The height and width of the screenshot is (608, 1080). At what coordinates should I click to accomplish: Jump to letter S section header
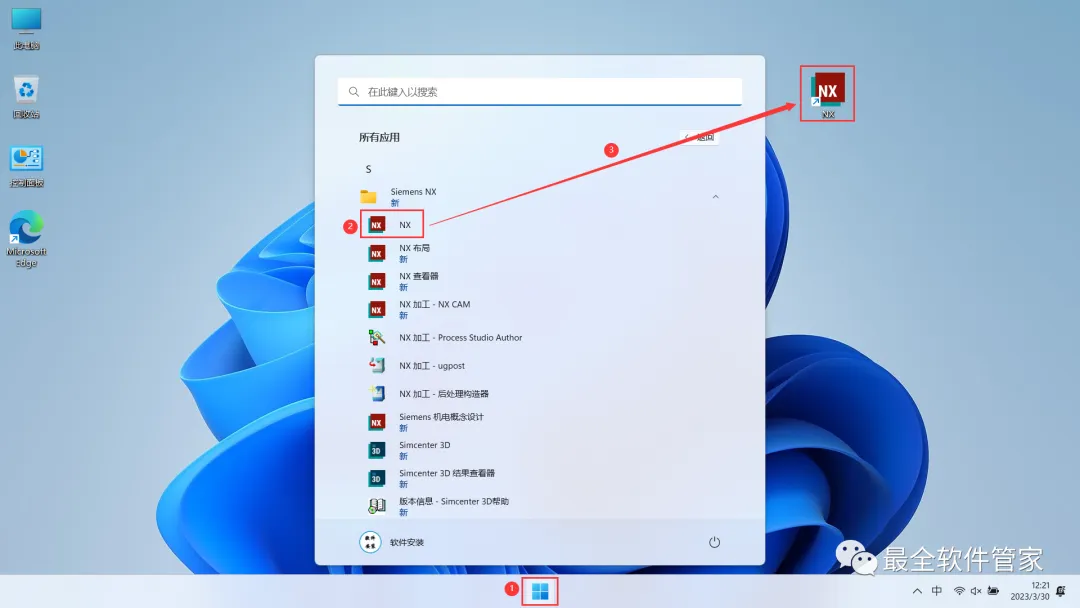[368, 169]
